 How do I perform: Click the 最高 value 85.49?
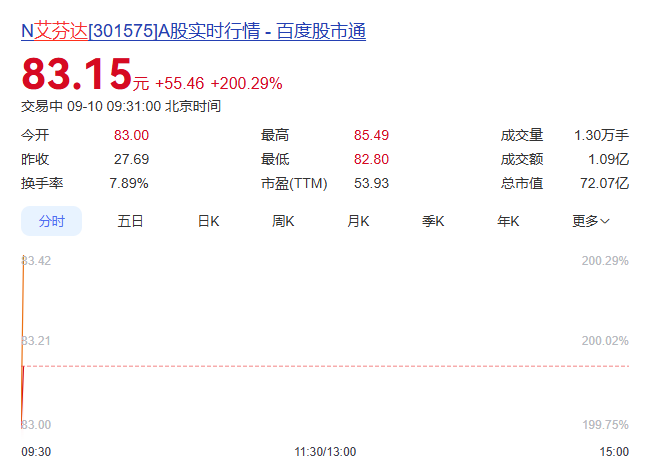371,135
